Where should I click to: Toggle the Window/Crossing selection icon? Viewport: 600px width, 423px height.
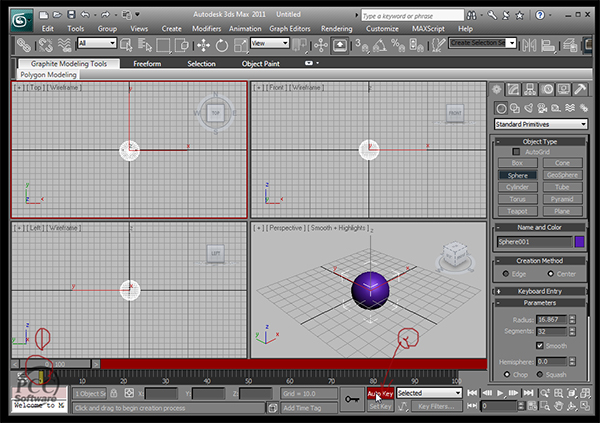pyautogui.click(x=182, y=45)
